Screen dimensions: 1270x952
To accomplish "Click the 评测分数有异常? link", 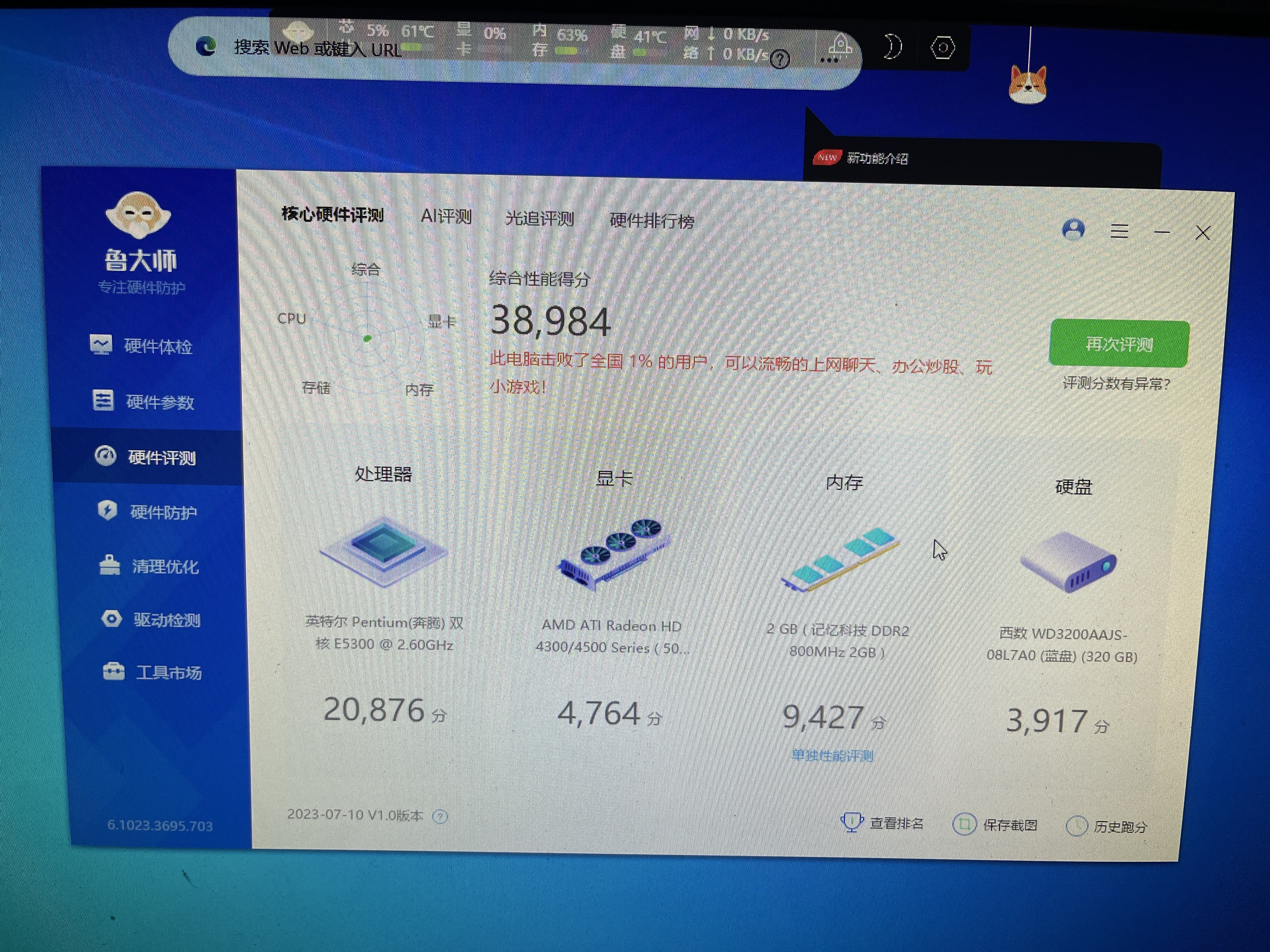I will (x=1116, y=383).
